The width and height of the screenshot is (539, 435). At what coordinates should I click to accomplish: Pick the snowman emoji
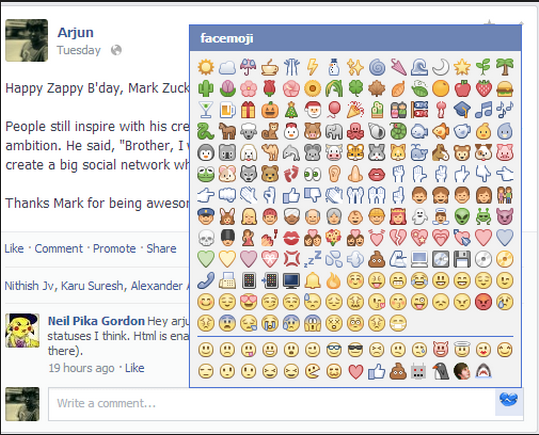[334, 67]
